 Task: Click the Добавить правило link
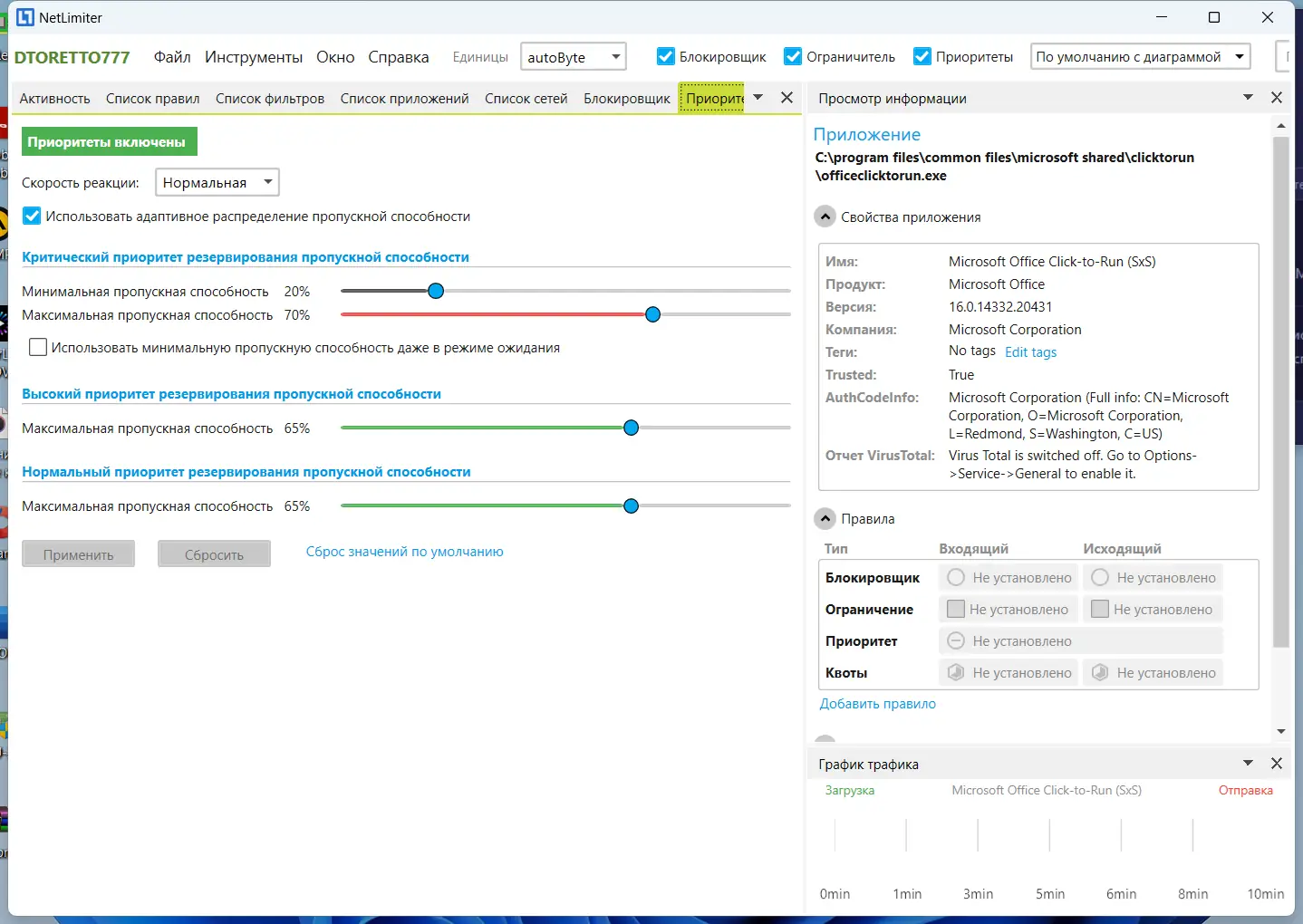click(878, 704)
